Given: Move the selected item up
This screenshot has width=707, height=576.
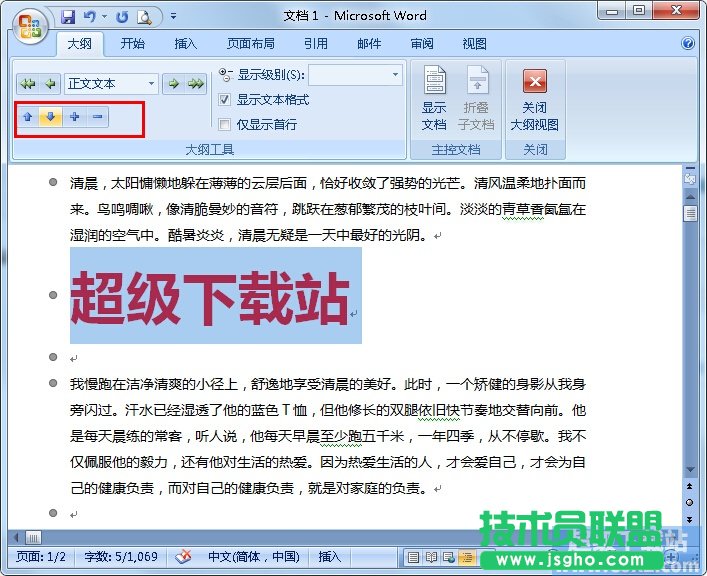Looking at the screenshot, I should (28, 117).
